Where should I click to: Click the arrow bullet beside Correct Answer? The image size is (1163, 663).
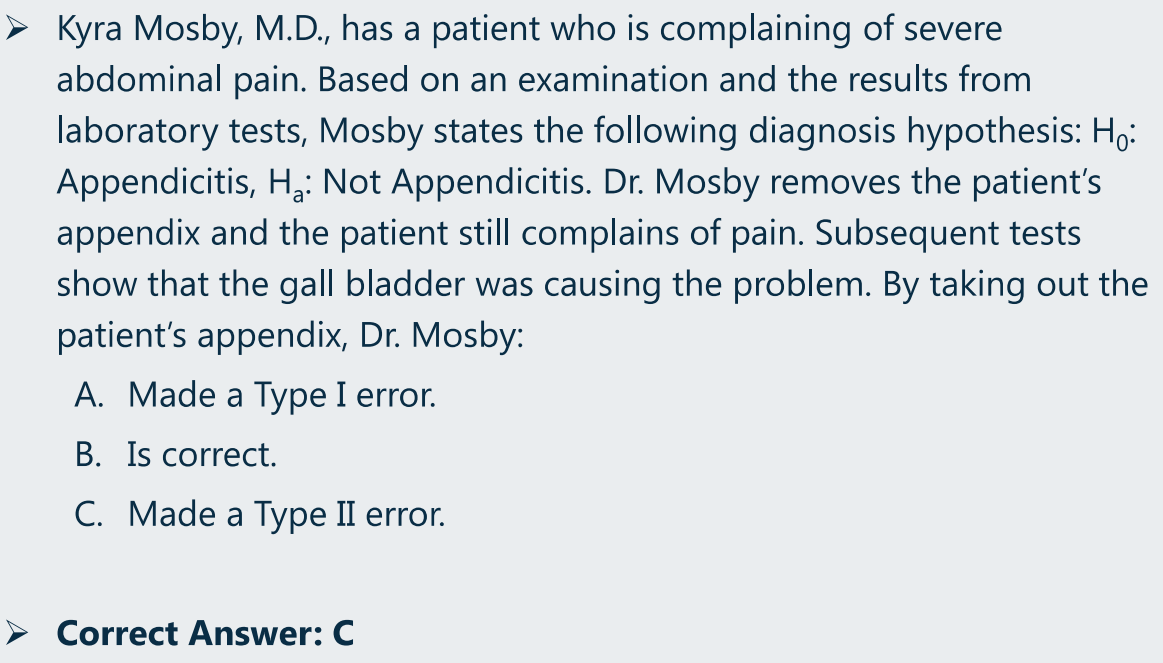[16, 633]
